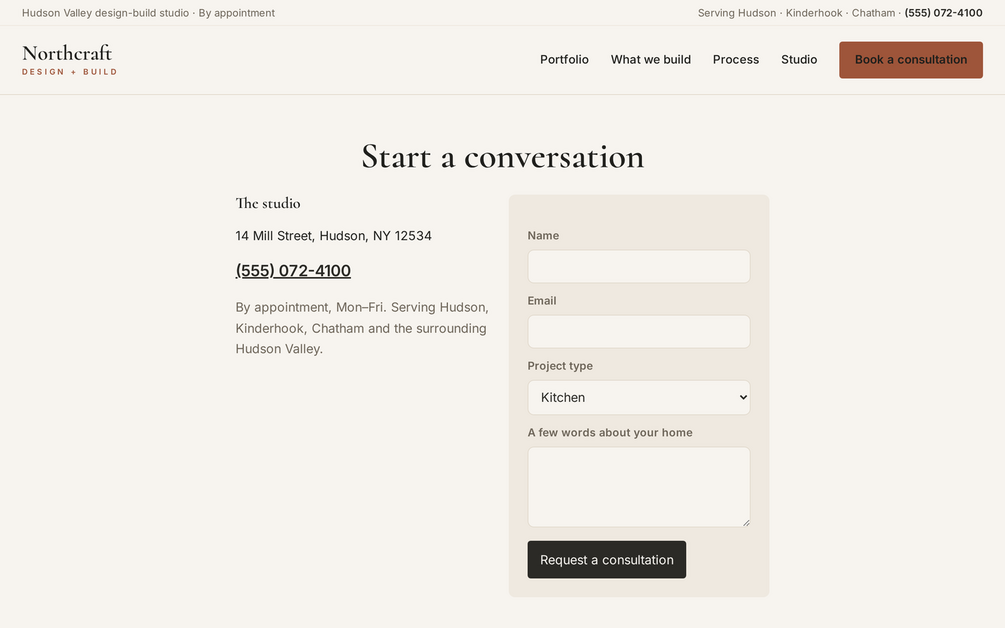Click the home description text area
The height and width of the screenshot is (628, 1005).
click(638, 487)
